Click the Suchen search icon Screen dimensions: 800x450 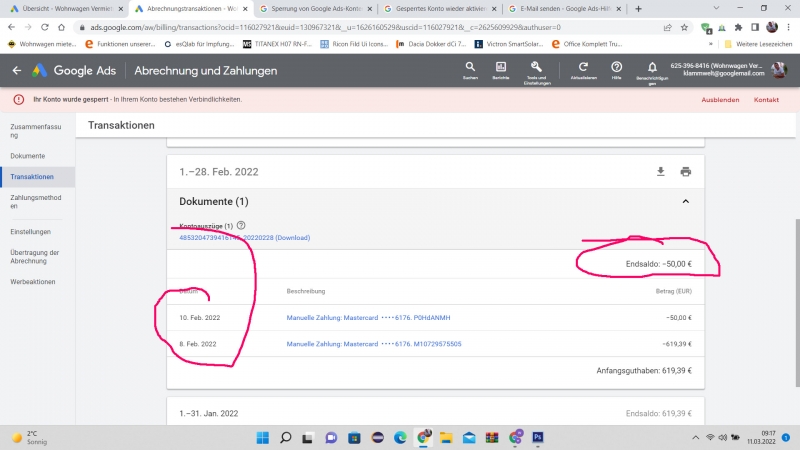[470, 67]
